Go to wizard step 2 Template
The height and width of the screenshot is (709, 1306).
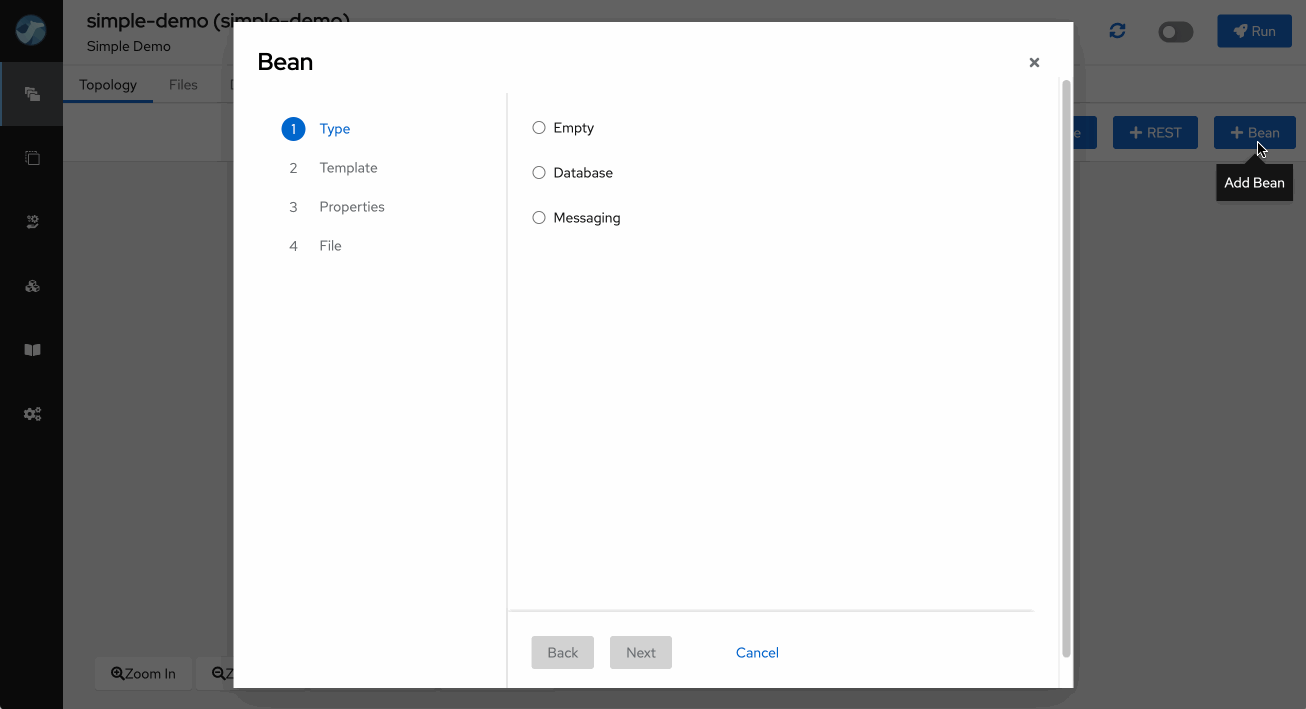tap(348, 168)
